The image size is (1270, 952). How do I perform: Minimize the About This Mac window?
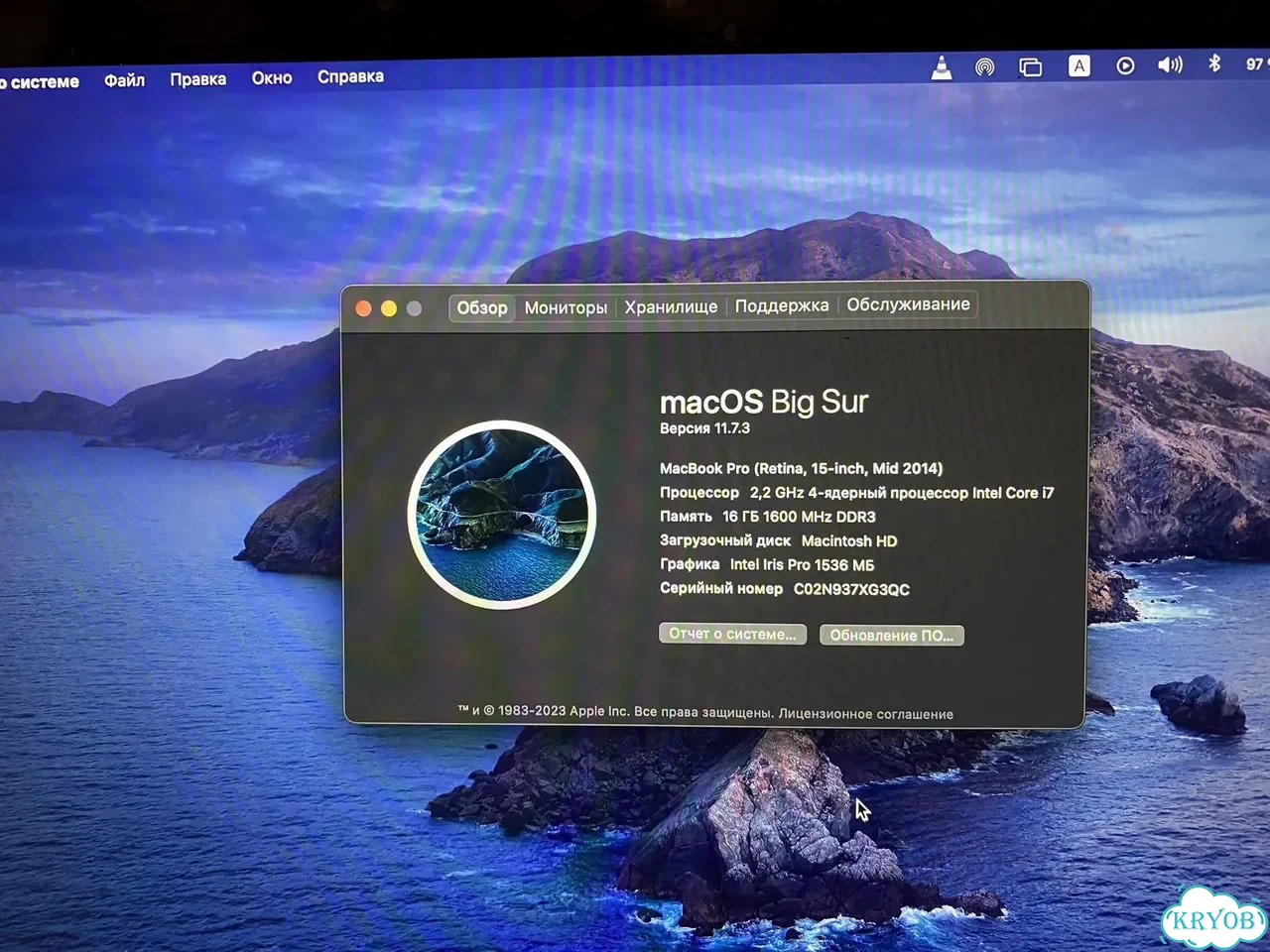pyautogui.click(x=389, y=309)
